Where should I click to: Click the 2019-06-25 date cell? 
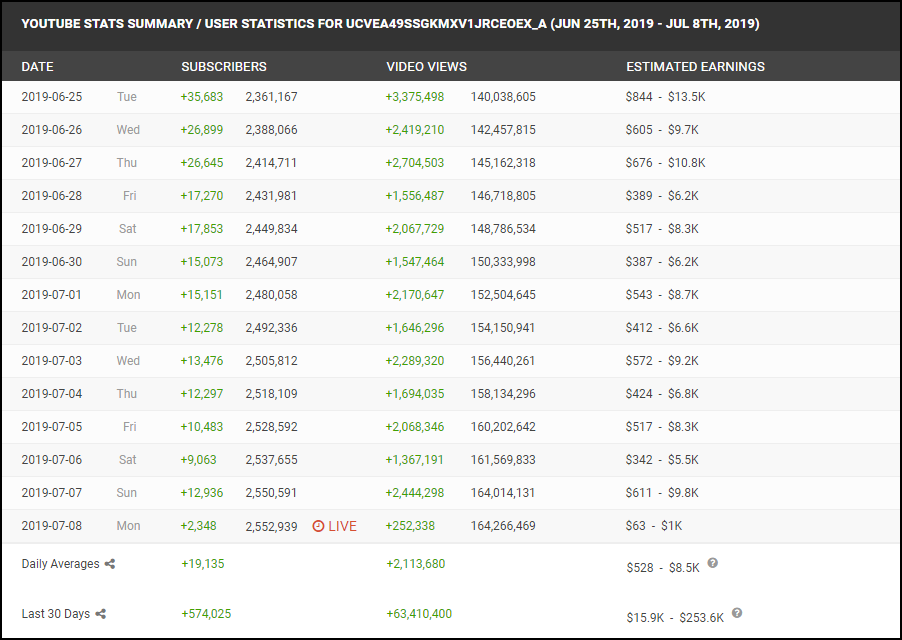tap(52, 97)
